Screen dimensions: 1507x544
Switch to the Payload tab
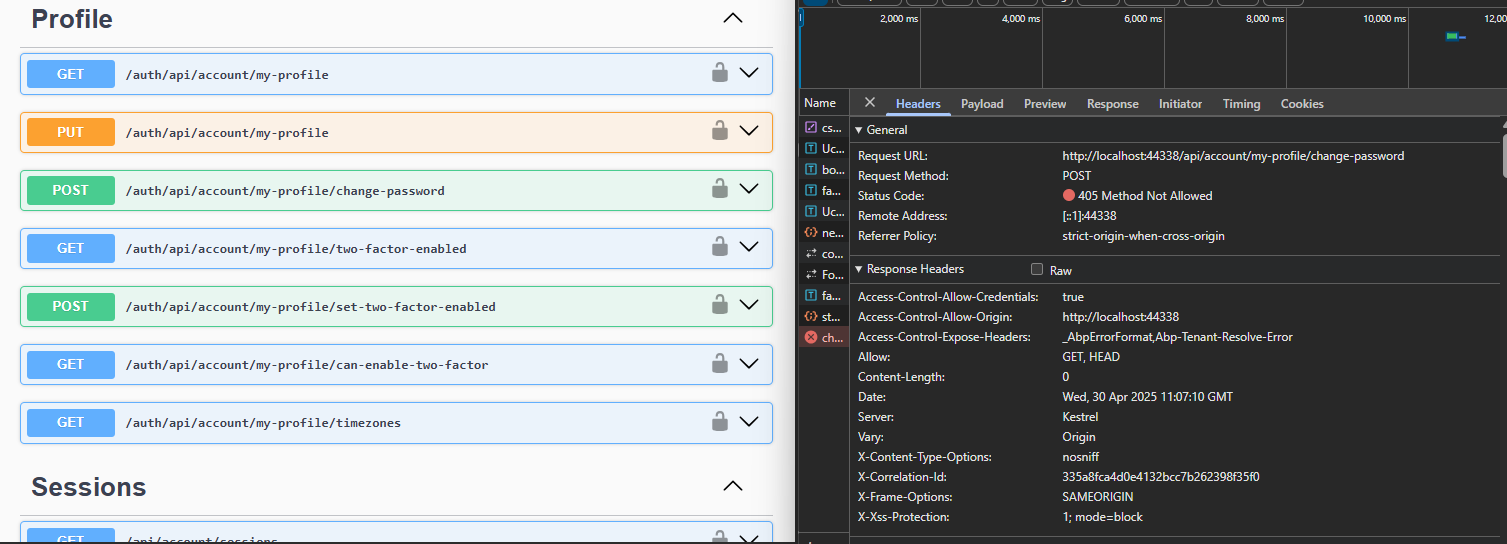point(981,104)
